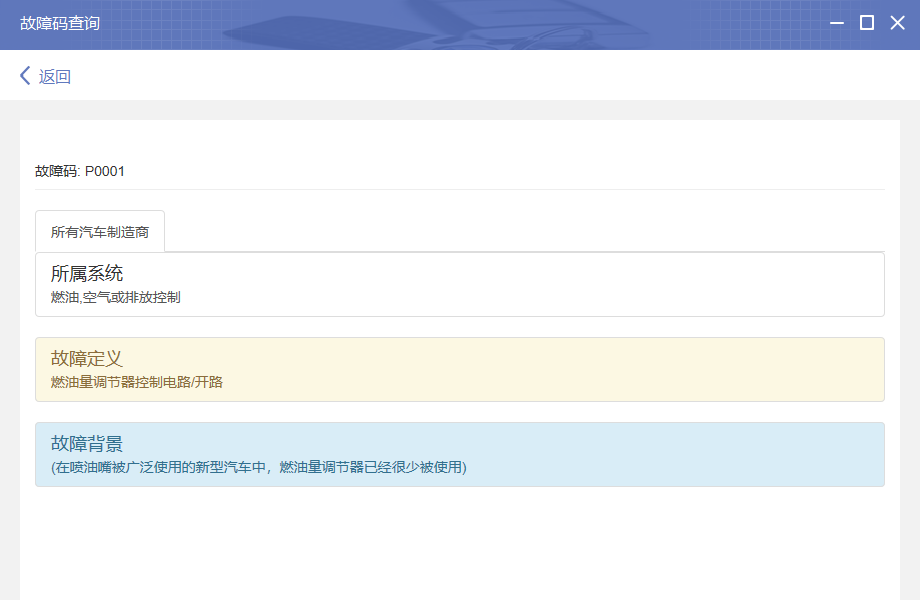Close the 故障码查询 window

point(897,23)
